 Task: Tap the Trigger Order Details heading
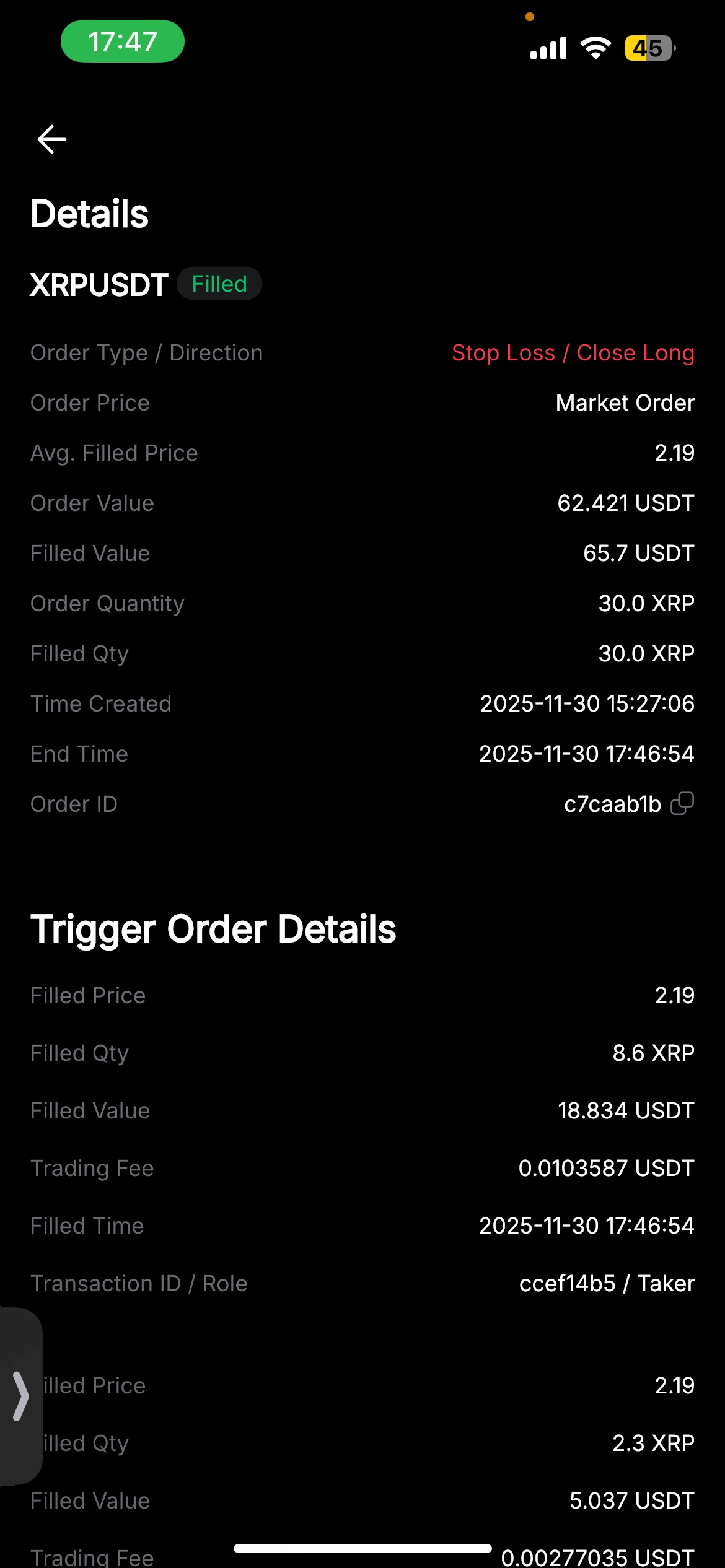tap(213, 929)
